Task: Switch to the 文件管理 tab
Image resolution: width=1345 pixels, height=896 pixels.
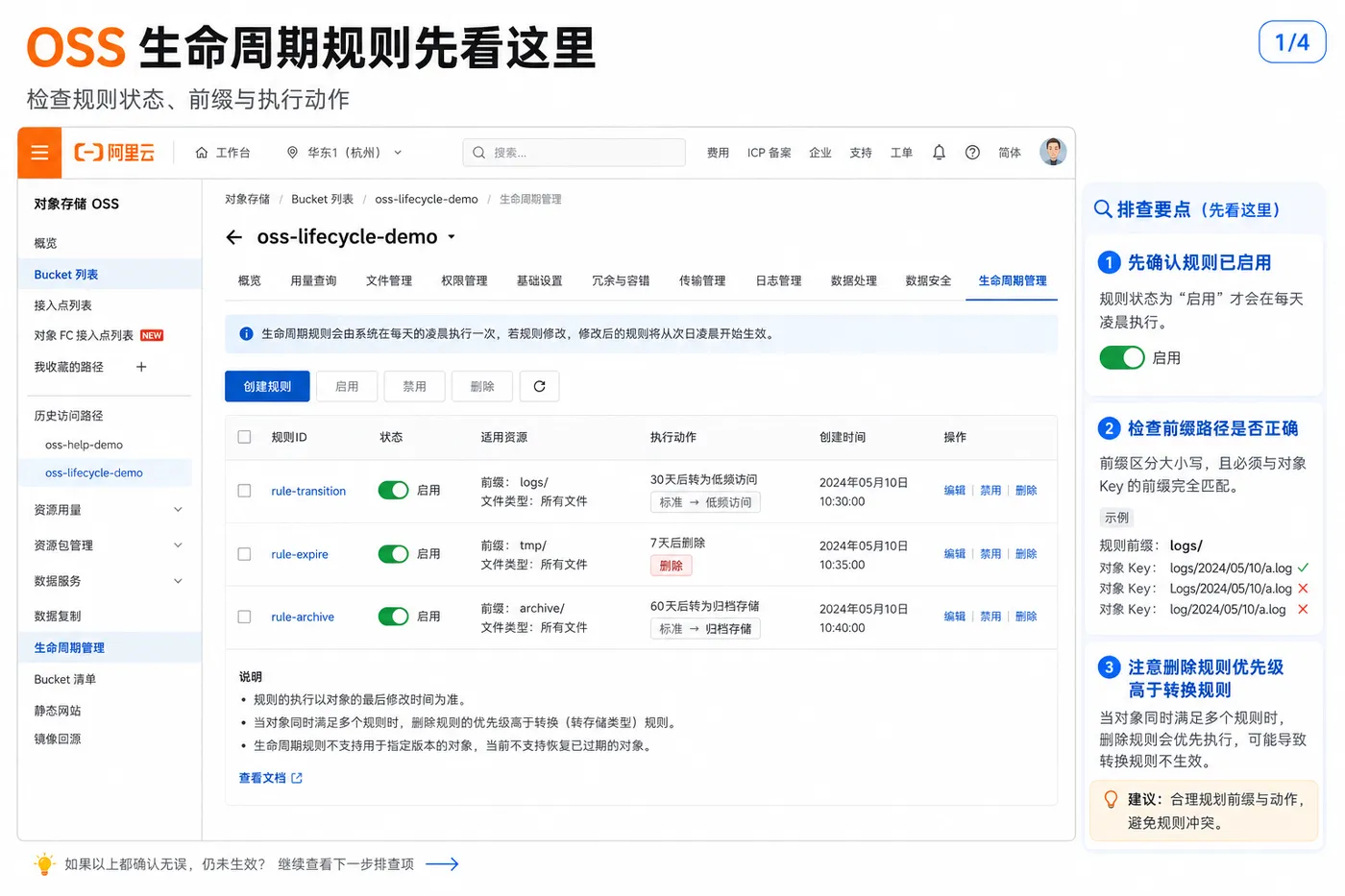Action: (x=389, y=280)
